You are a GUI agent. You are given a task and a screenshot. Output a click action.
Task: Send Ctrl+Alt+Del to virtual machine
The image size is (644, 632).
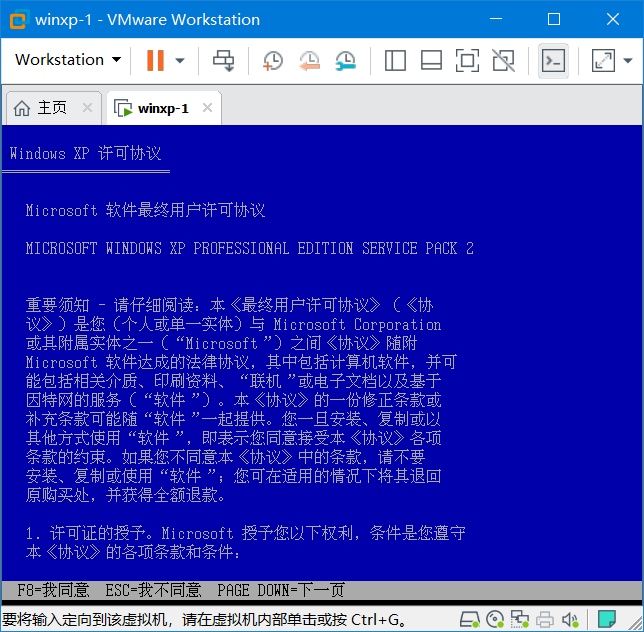coord(223,60)
